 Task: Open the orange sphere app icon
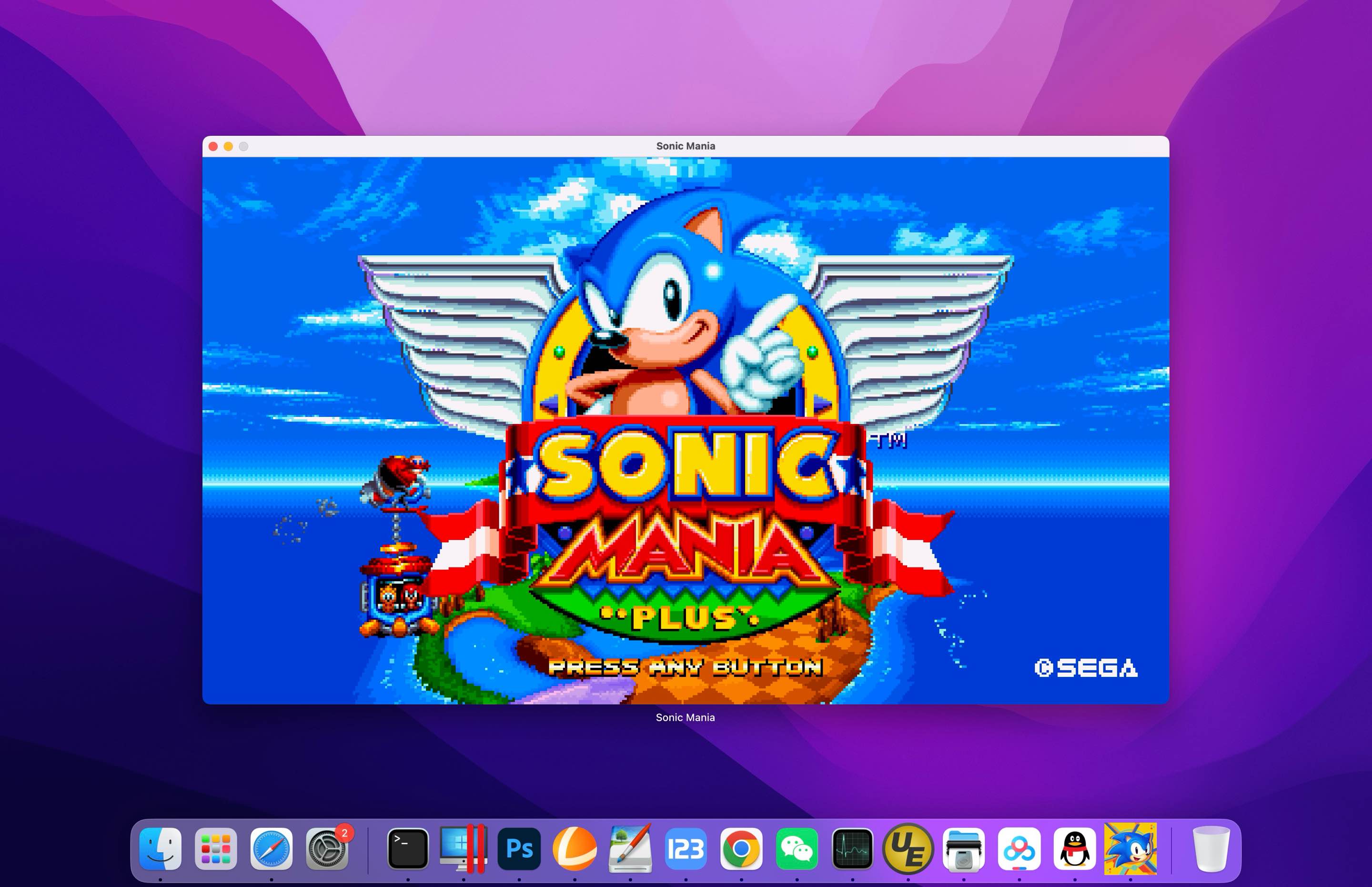575,848
